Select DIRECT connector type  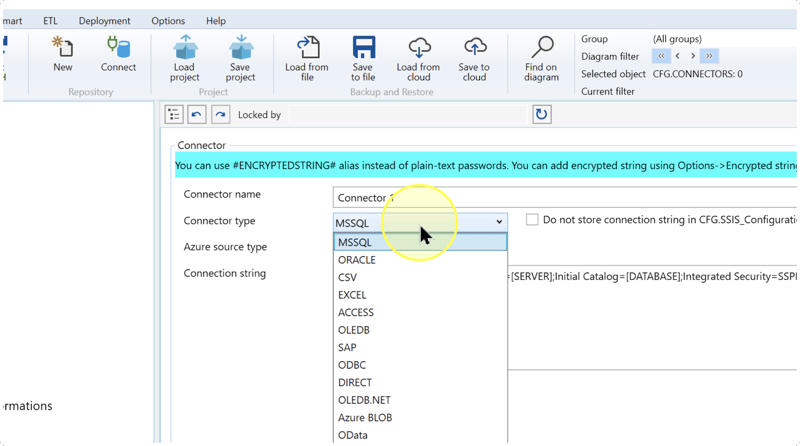[x=420, y=382]
